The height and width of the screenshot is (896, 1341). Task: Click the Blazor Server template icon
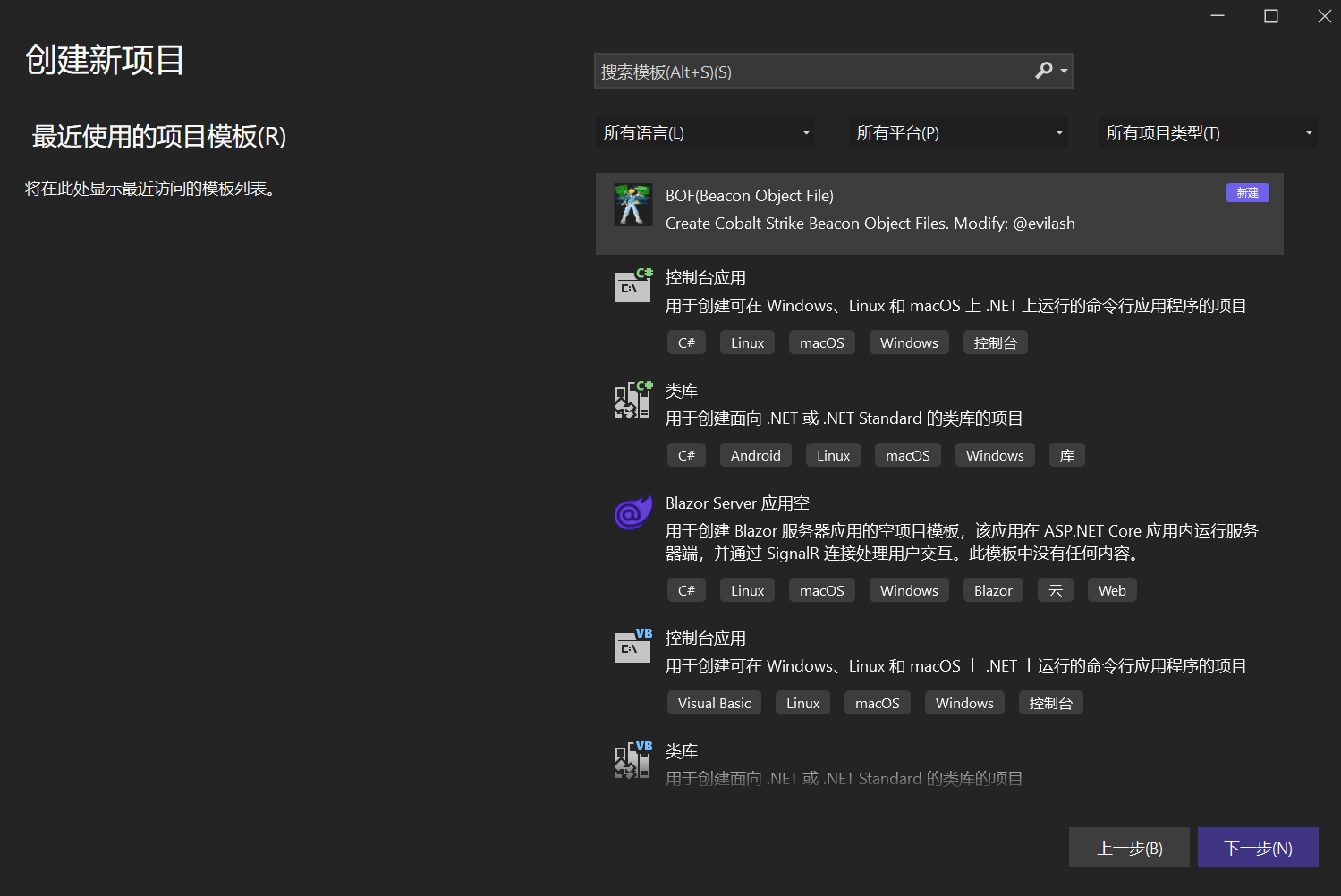(633, 512)
